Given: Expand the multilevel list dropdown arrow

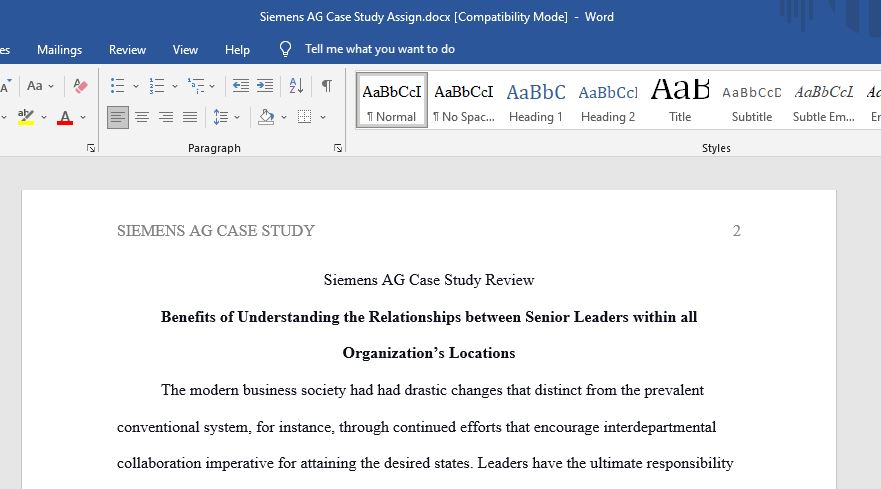Looking at the screenshot, I should 212,87.
